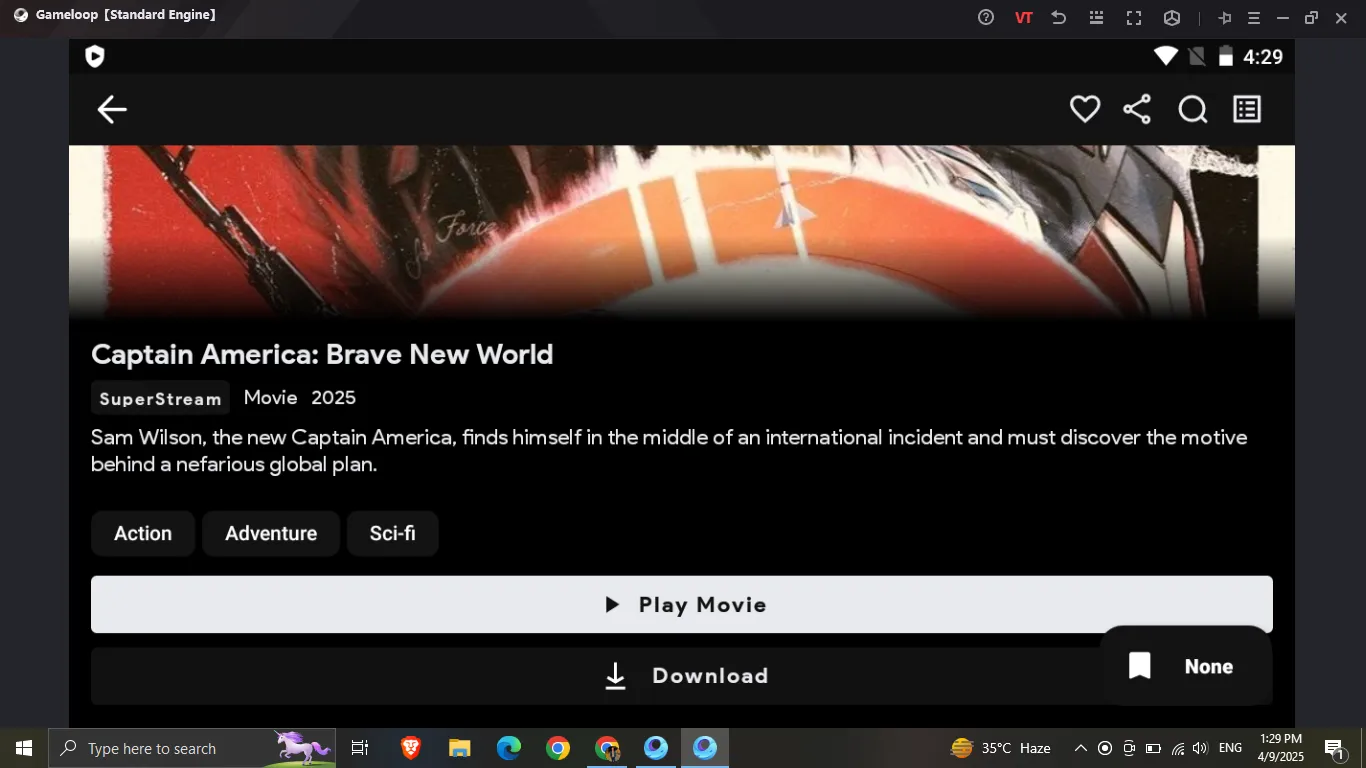Screen dimensions: 1366x768
Task: Open search with the magnifier icon
Action: point(1192,109)
